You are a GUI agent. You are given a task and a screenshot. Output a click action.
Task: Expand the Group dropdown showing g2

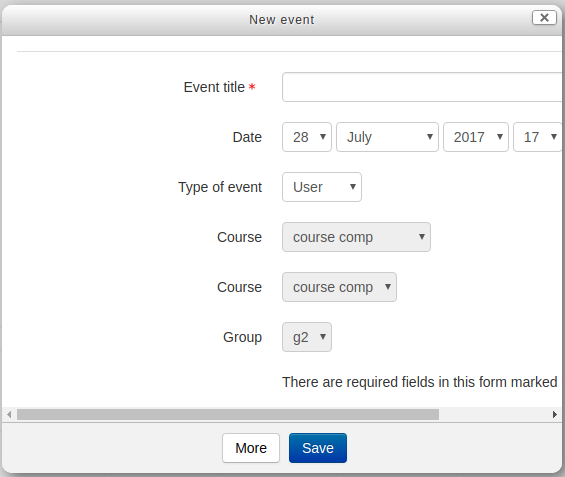coord(307,337)
